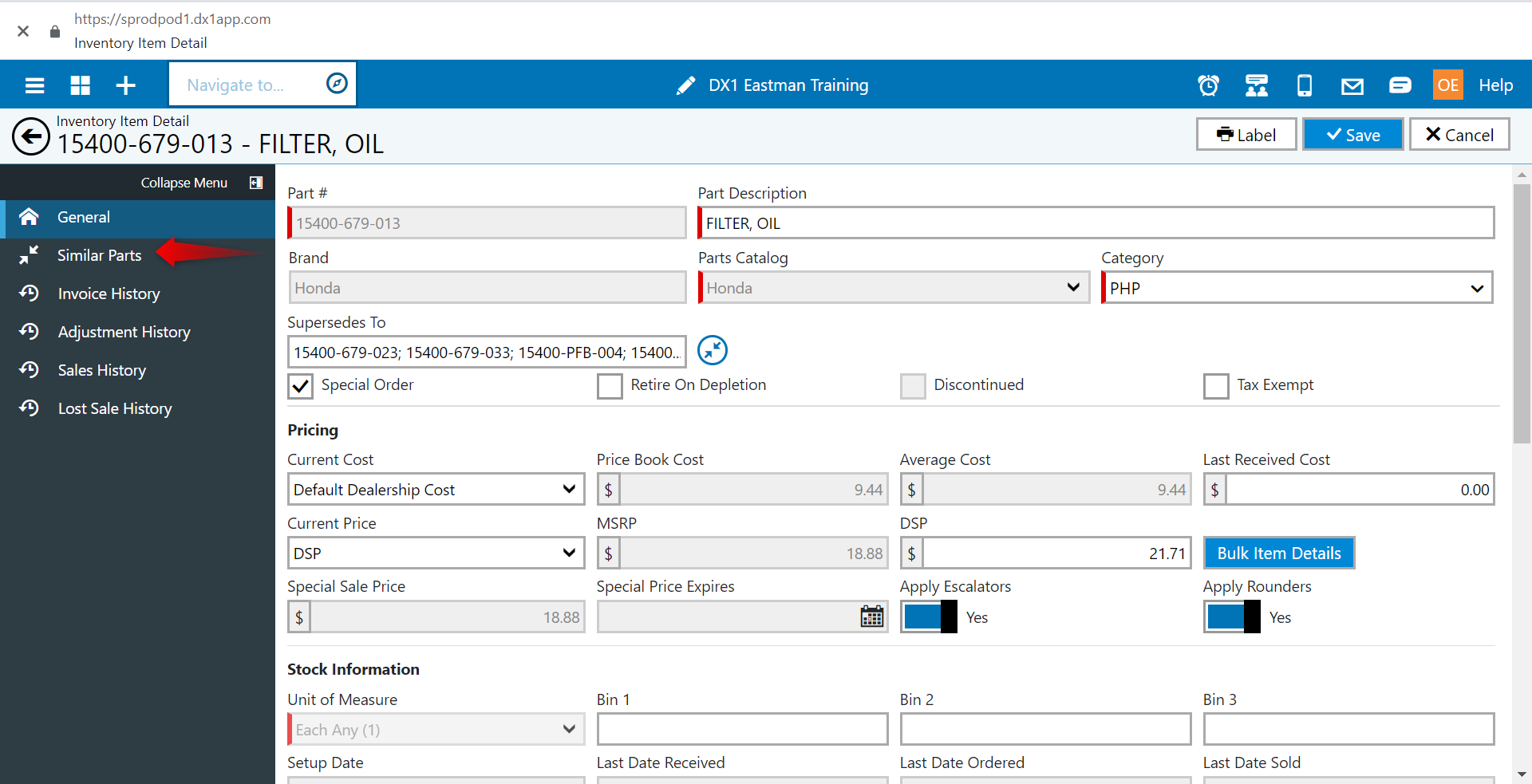Check the Retire On Depletion checkbox
Viewport: 1532px width, 784px height.
click(610, 386)
